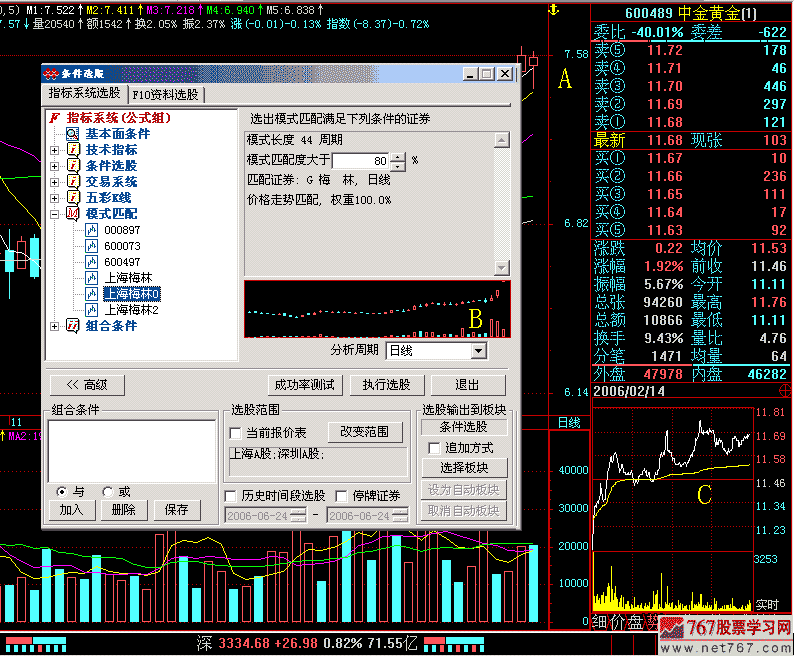
Task: Click the 模式匹配 M icon
Action: click(73, 214)
